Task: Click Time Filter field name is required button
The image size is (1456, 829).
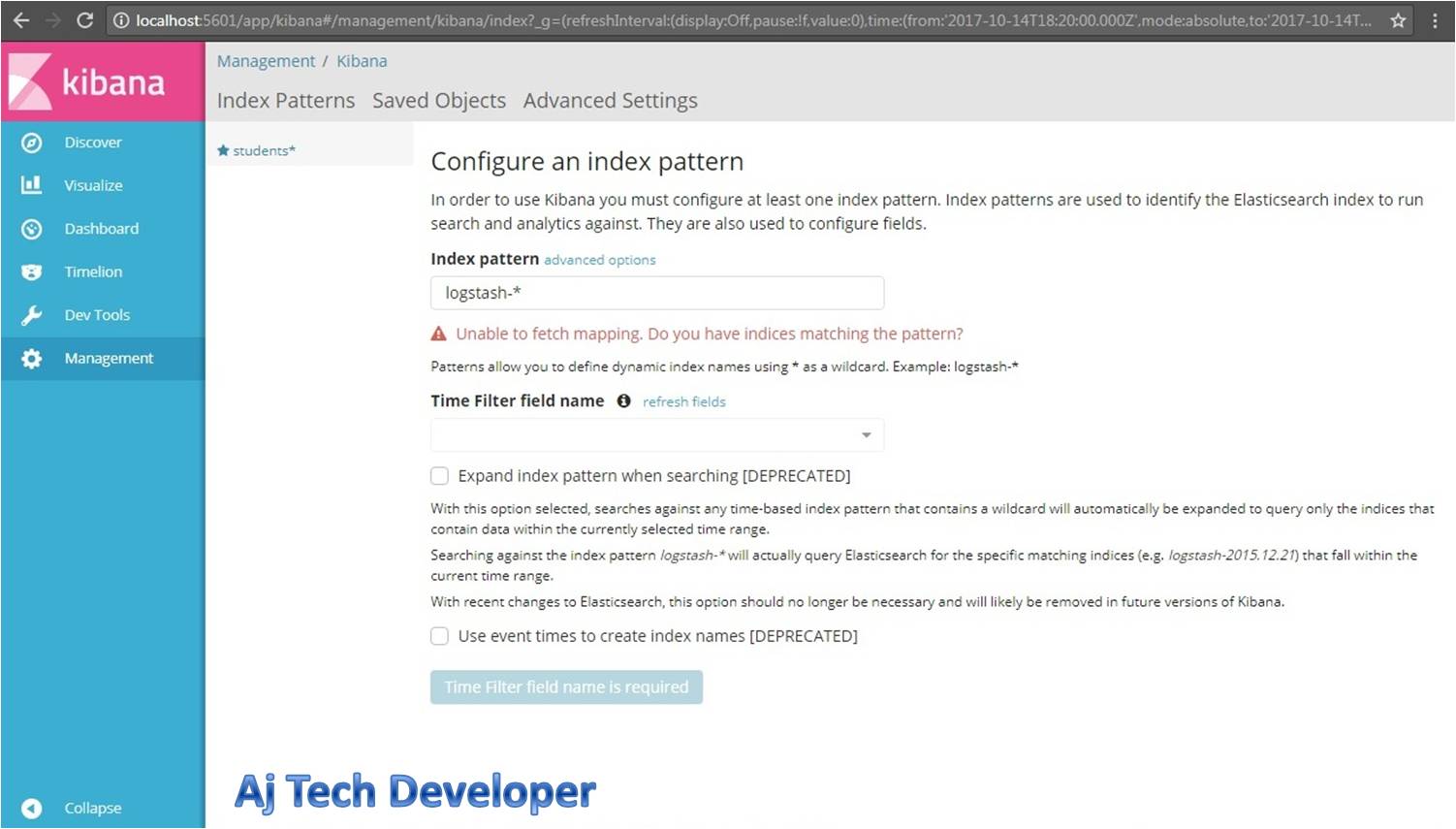Action: pyautogui.click(x=566, y=687)
